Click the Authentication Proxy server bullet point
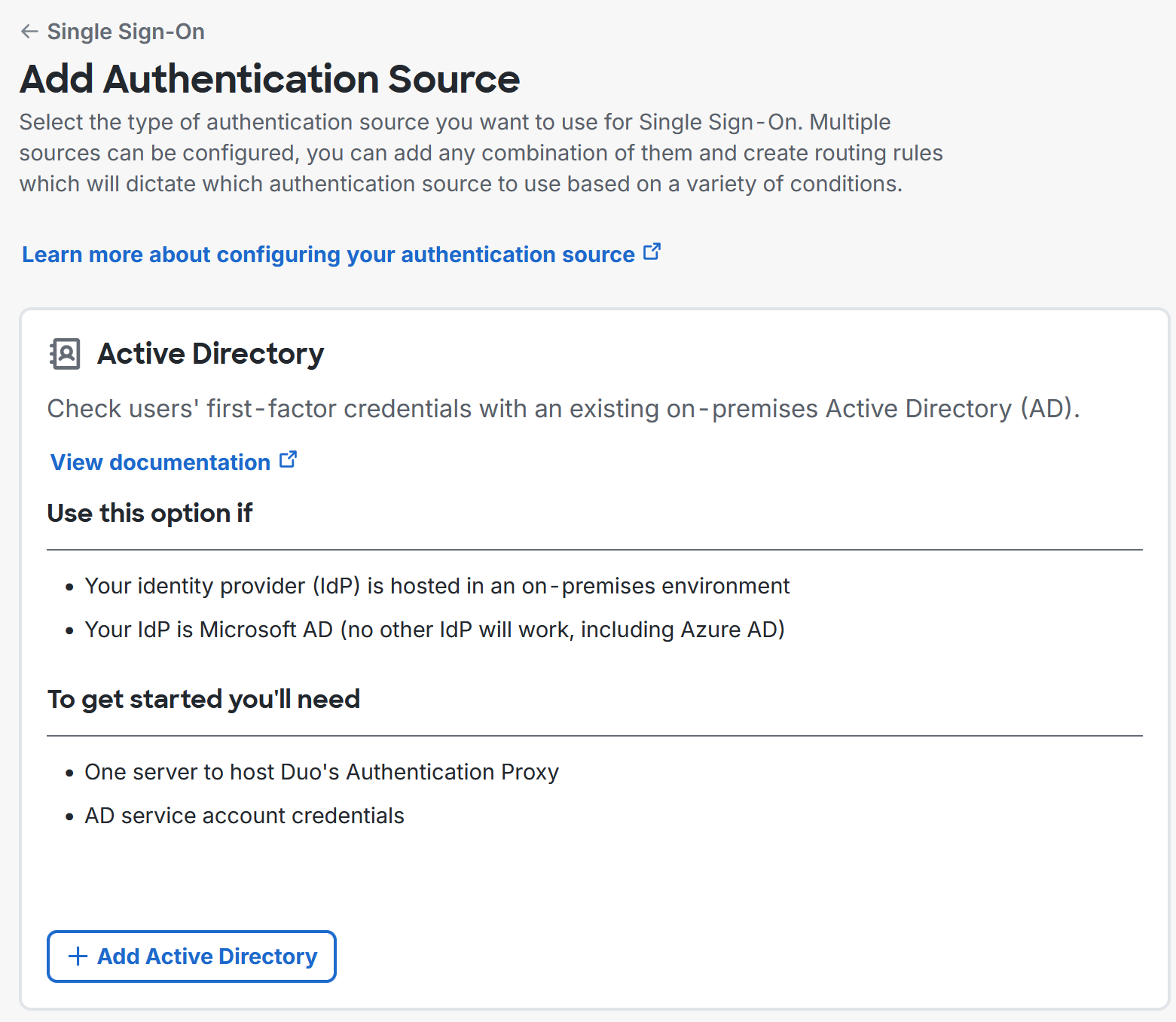 [322, 771]
